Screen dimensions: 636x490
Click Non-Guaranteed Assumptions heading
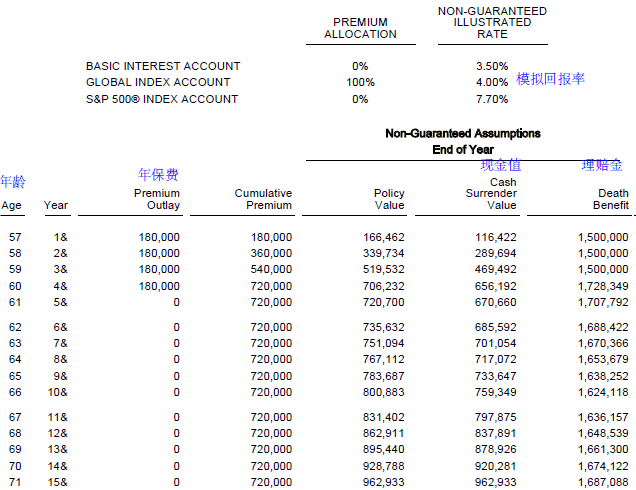click(463, 133)
